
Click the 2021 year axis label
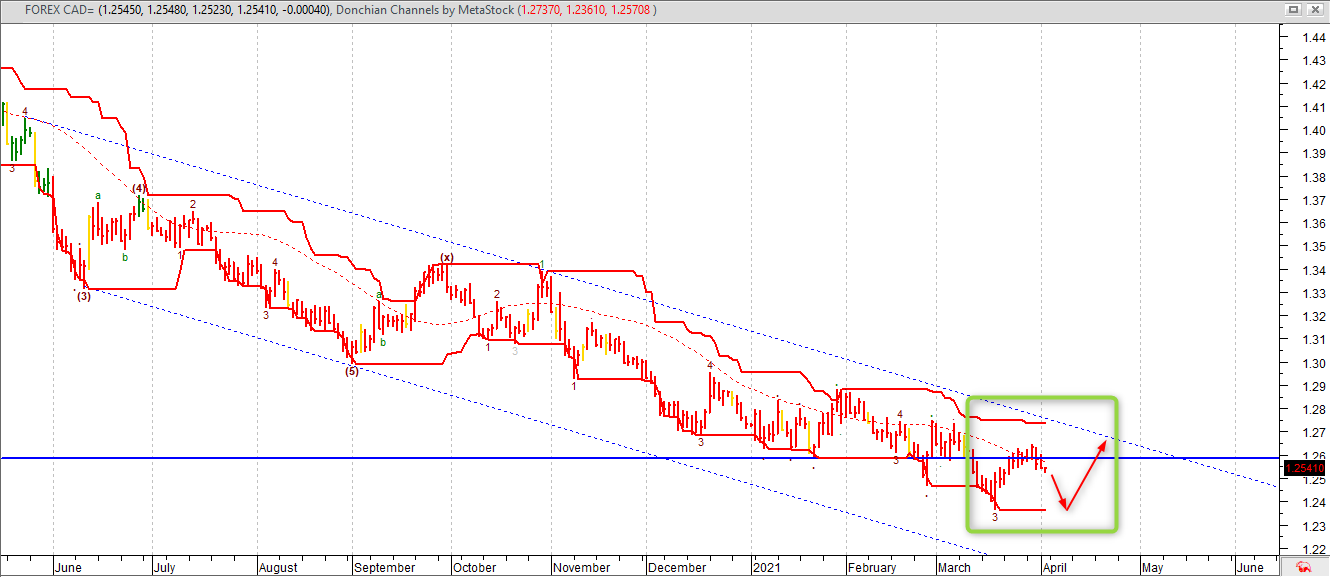[765, 567]
